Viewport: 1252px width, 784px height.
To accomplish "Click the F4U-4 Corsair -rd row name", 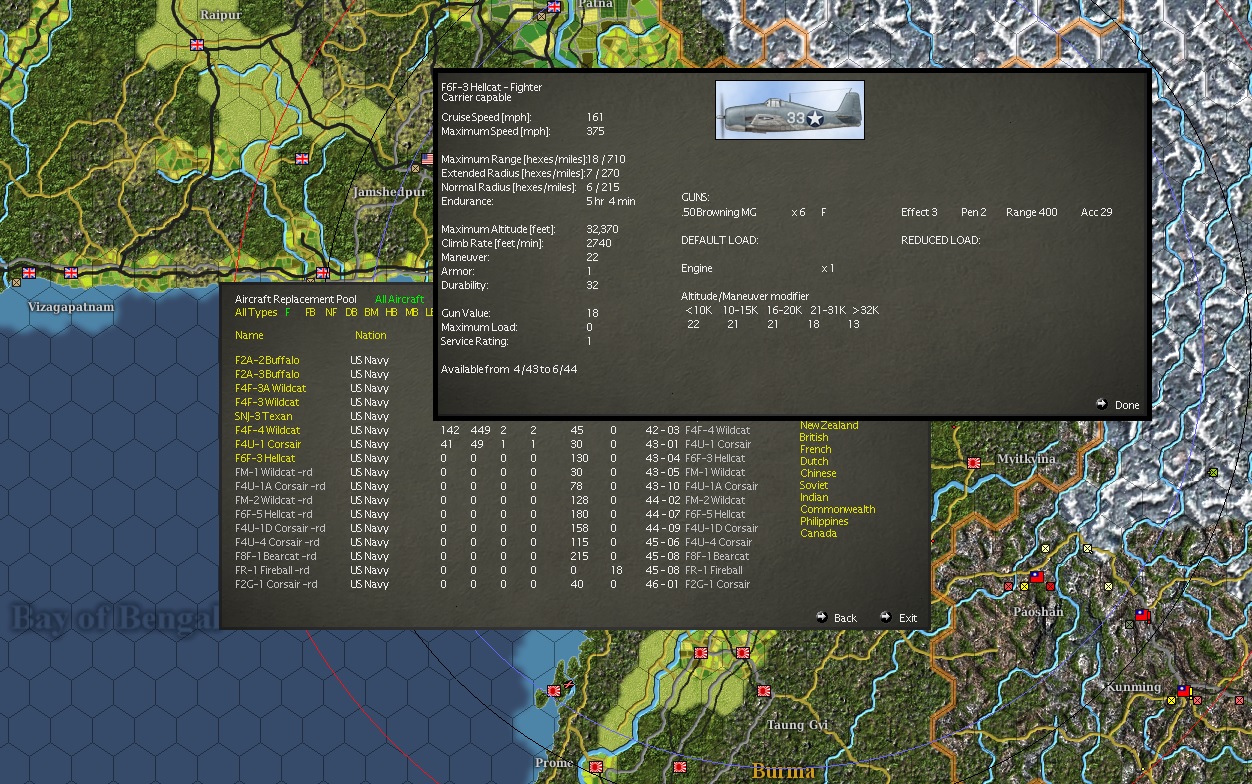I will click(276, 542).
